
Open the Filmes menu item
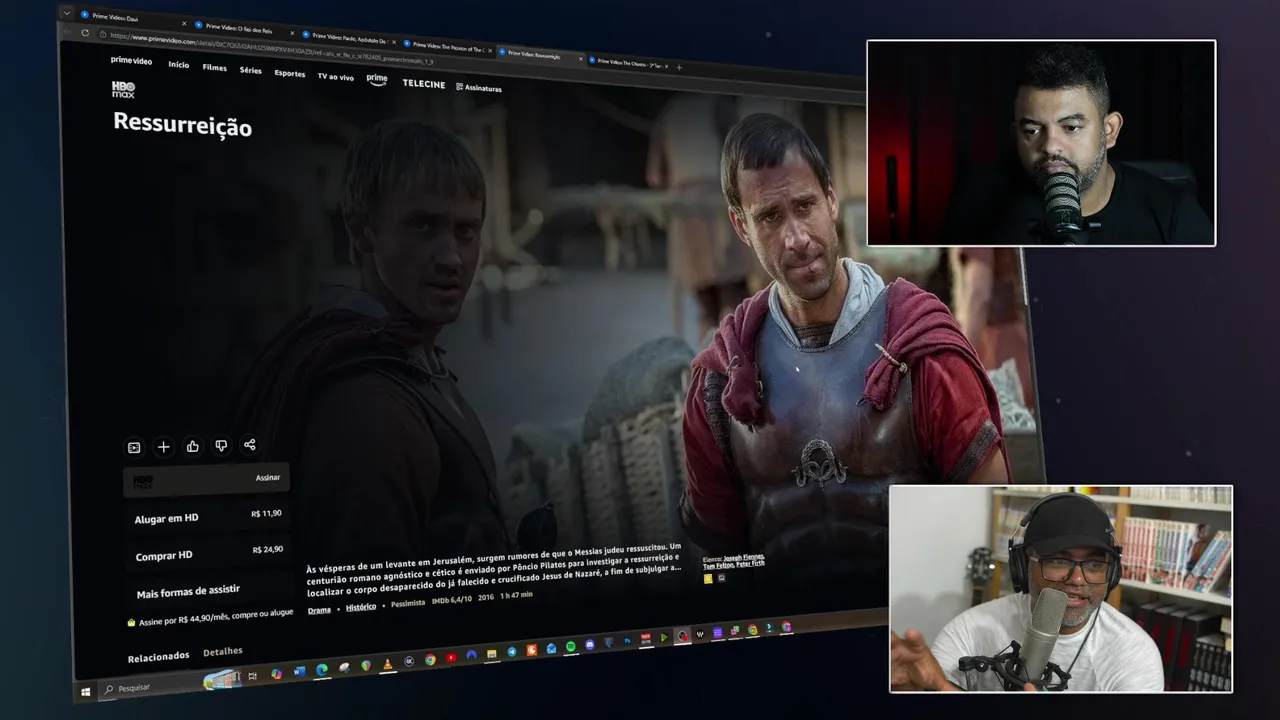click(215, 68)
